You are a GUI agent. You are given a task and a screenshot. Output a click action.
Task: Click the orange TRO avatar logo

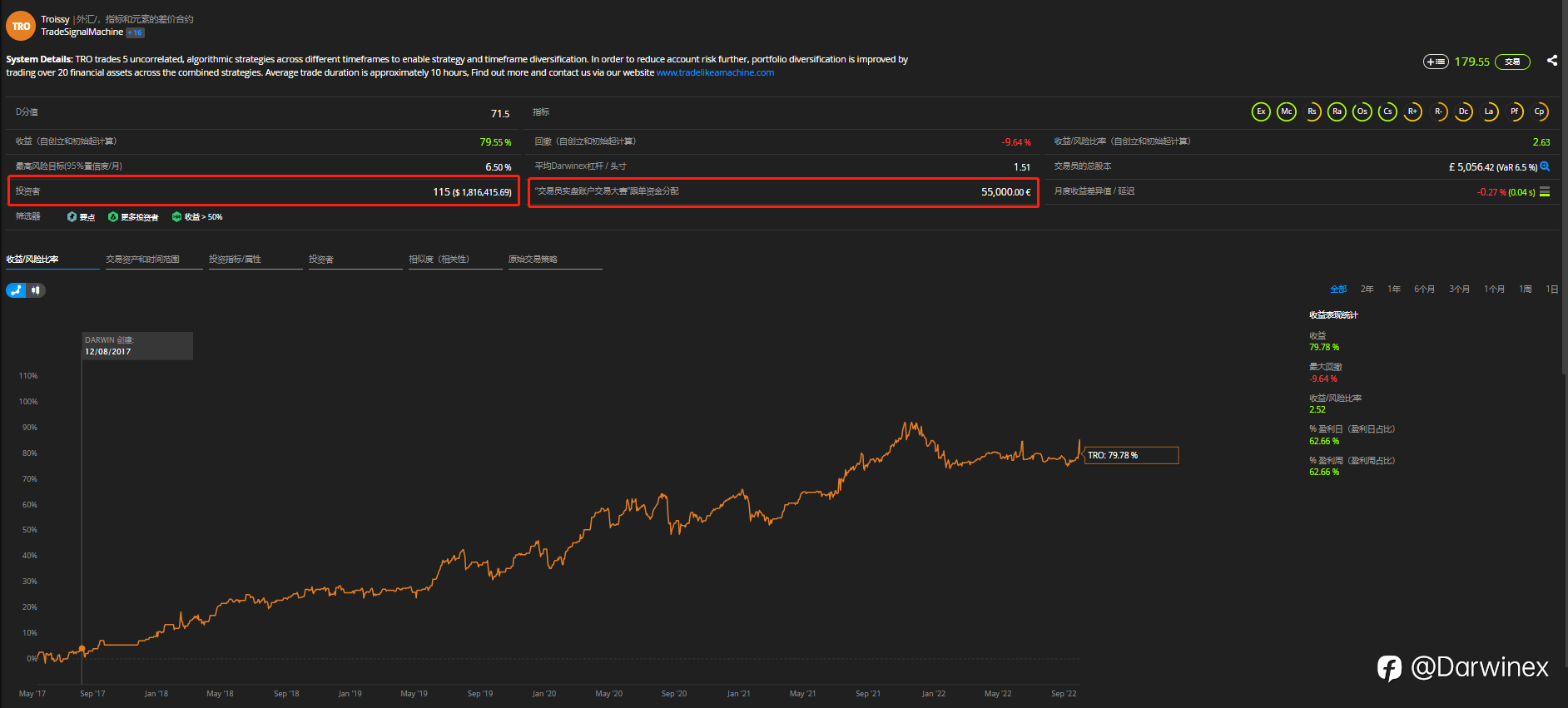[20, 26]
